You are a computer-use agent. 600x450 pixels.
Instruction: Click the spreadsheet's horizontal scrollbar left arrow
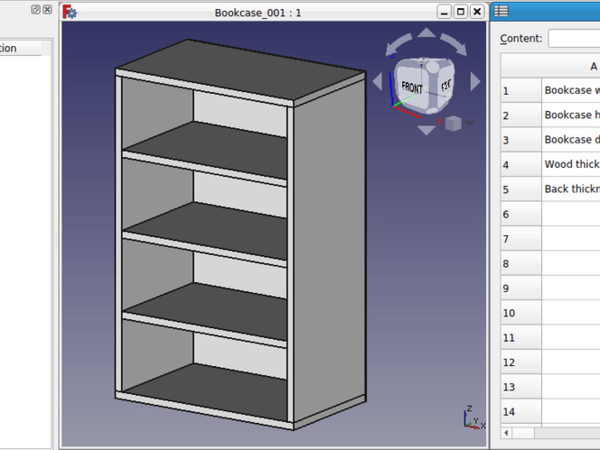pyautogui.click(x=506, y=432)
